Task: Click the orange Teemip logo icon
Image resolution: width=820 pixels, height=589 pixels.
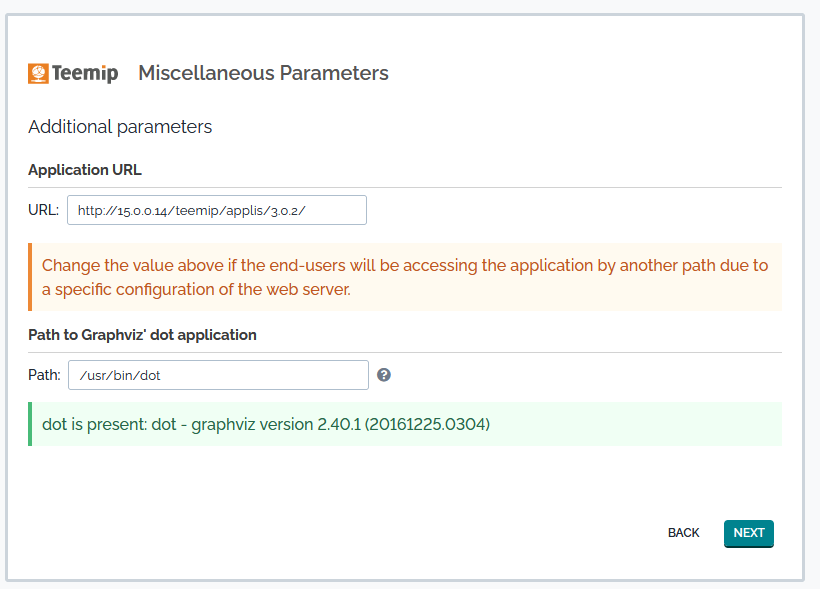Action: pos(38,73)
